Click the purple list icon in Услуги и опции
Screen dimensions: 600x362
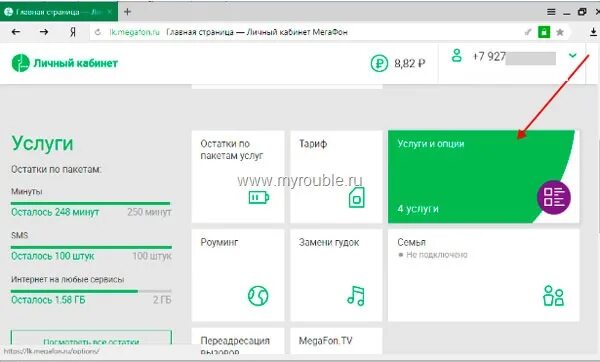(554, 197)
